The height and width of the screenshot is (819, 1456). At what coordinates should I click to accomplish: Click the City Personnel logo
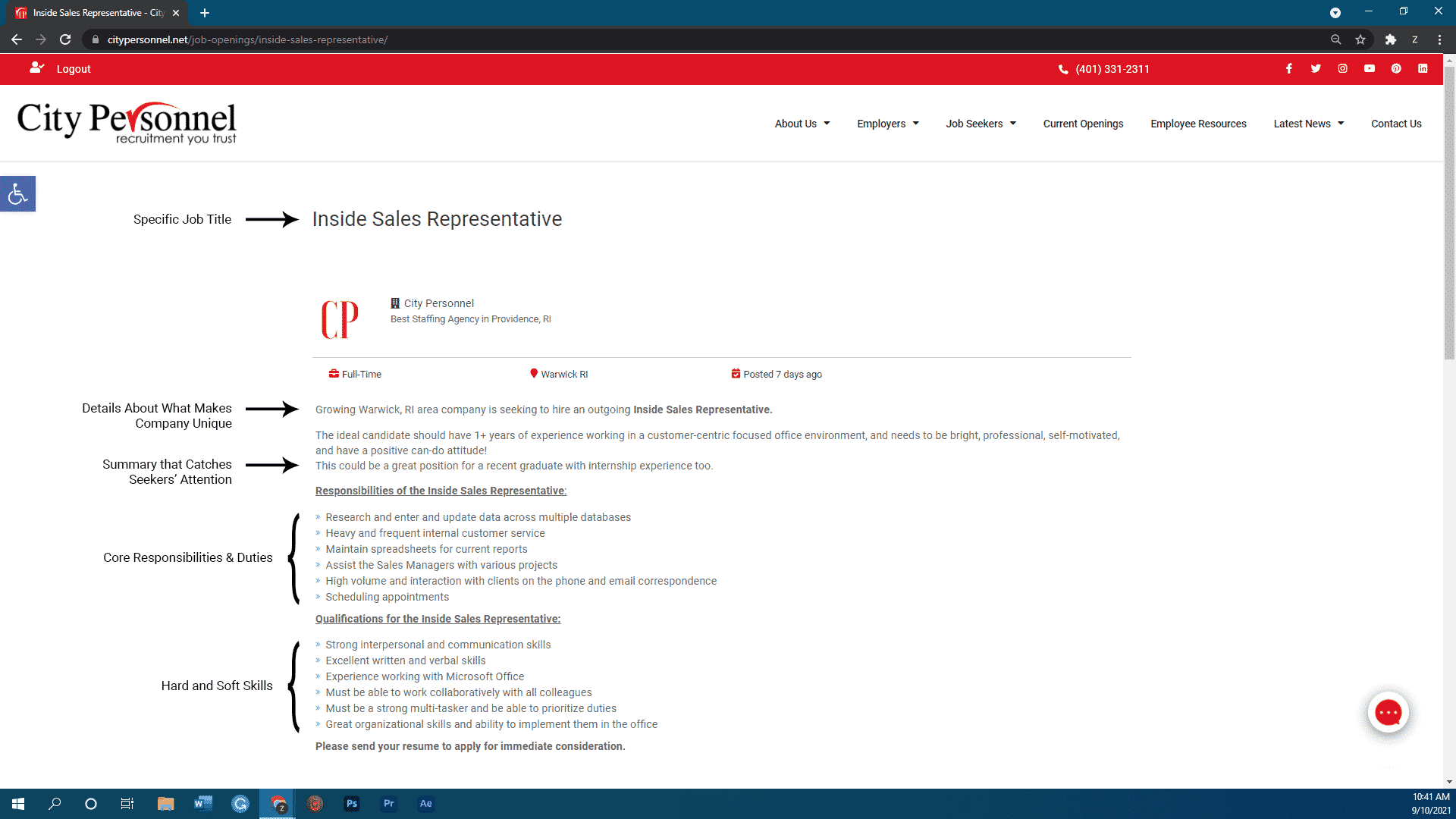pyautogui.click(x=127, y=122)
